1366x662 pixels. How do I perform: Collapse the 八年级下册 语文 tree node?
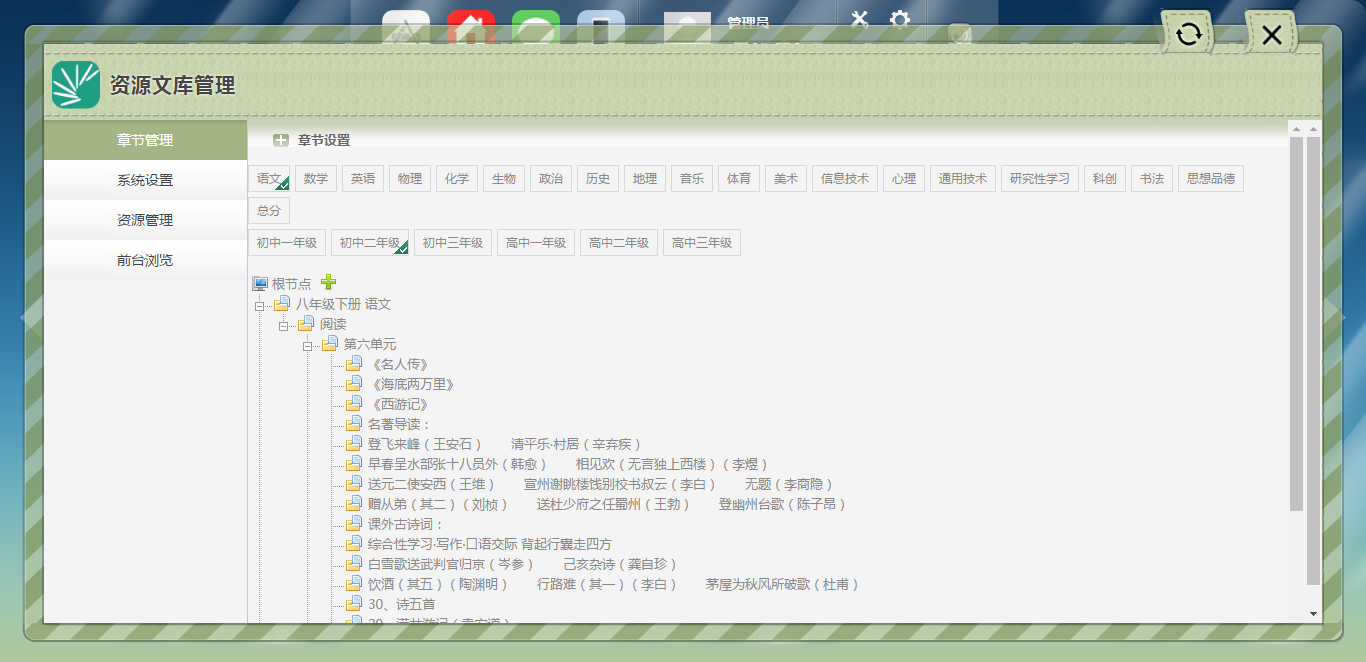(259, 305)
